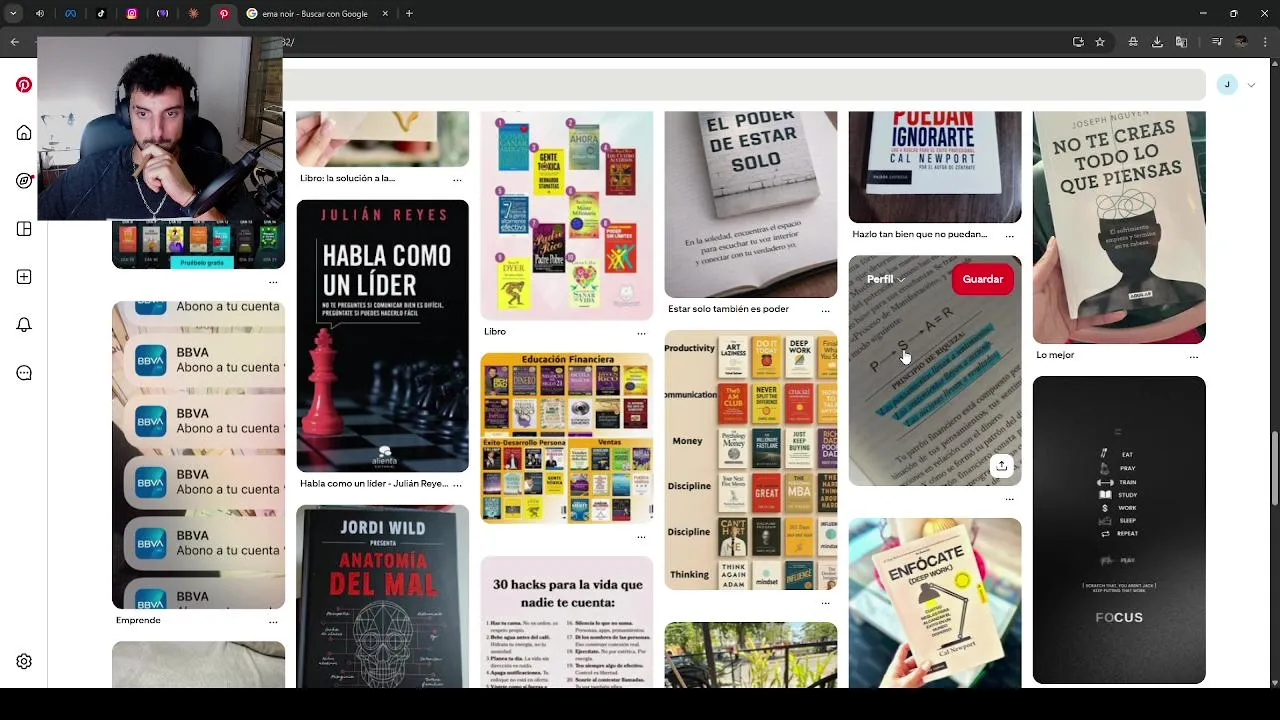Open the settings gear in sidebar
Viewport: 1280px width, 720px height.
[24, 661]
